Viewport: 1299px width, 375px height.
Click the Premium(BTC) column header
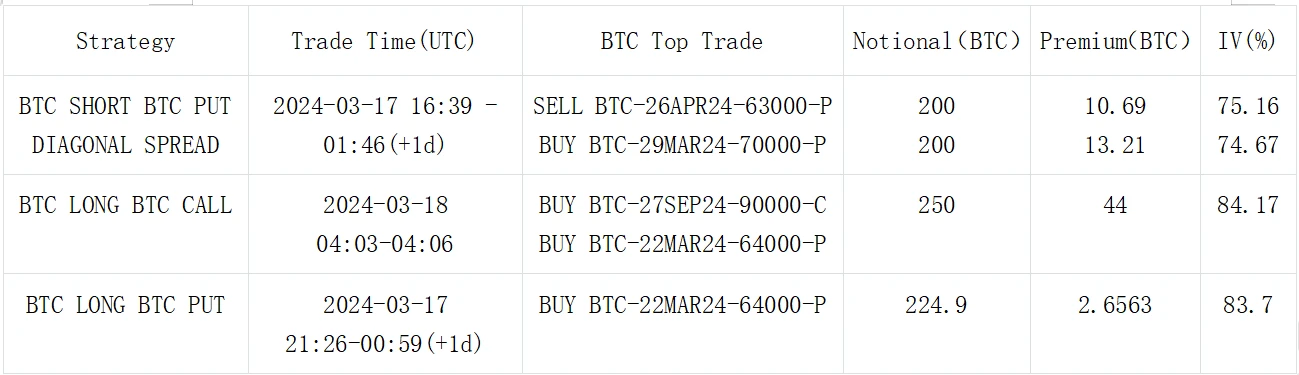[1115, 41]
